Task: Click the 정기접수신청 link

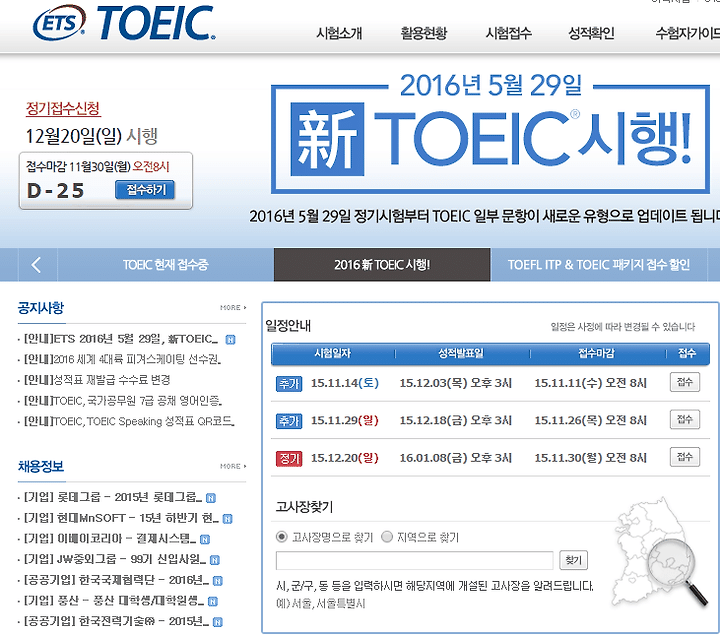Action: coord(63,108)
